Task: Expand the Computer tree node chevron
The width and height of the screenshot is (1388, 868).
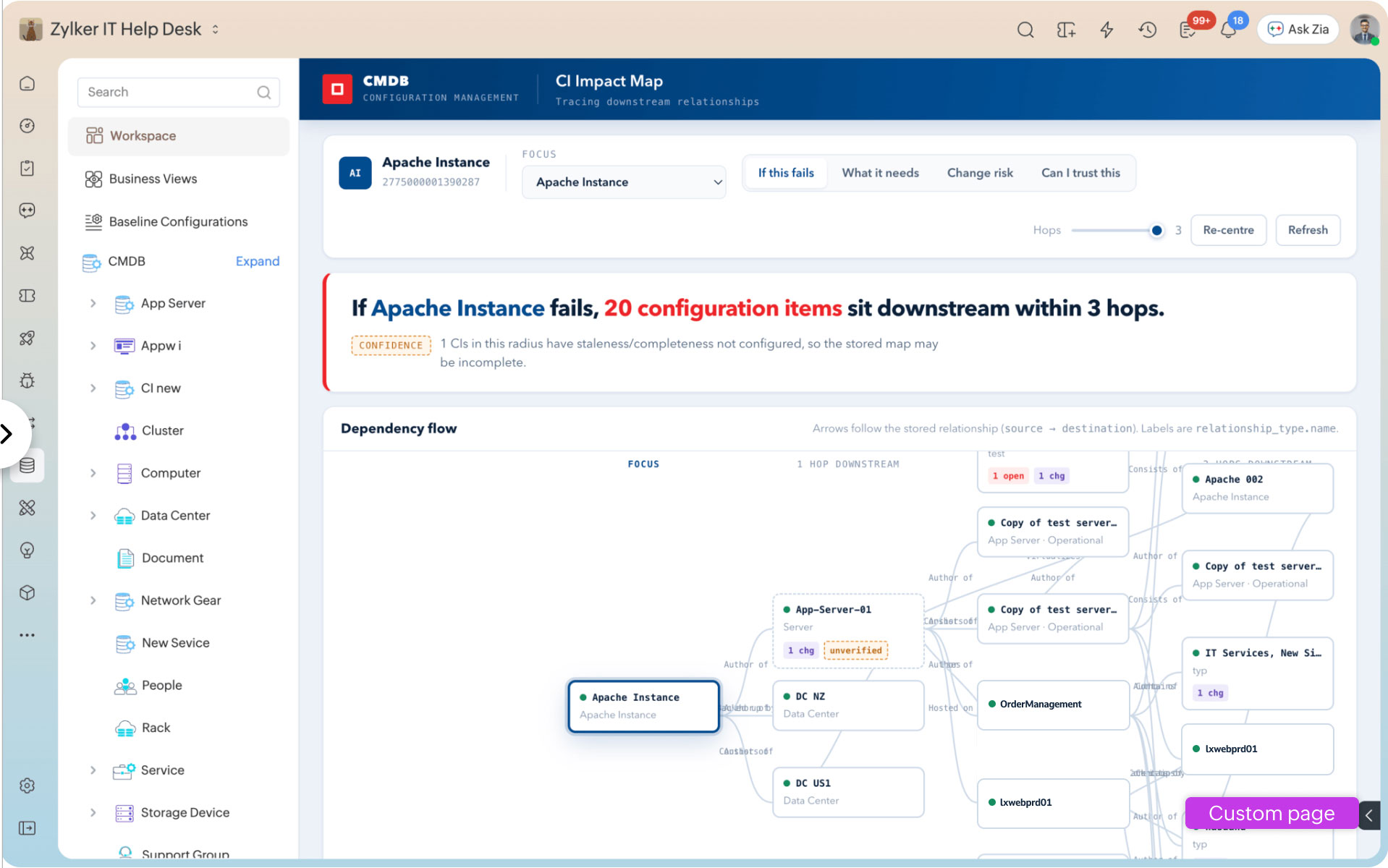Action: tap(93, 473)
